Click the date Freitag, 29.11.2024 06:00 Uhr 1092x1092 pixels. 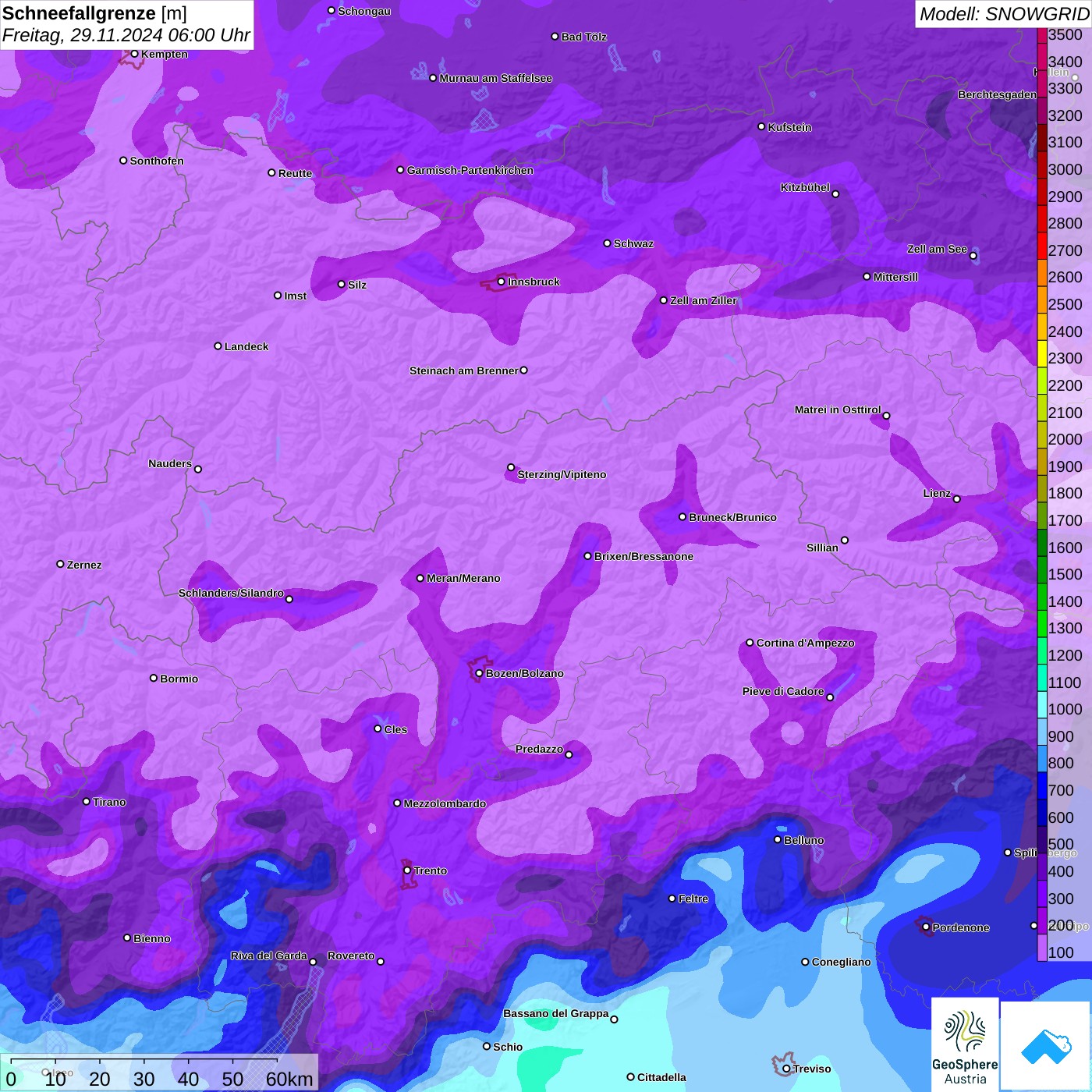click(x=126, y=35)
